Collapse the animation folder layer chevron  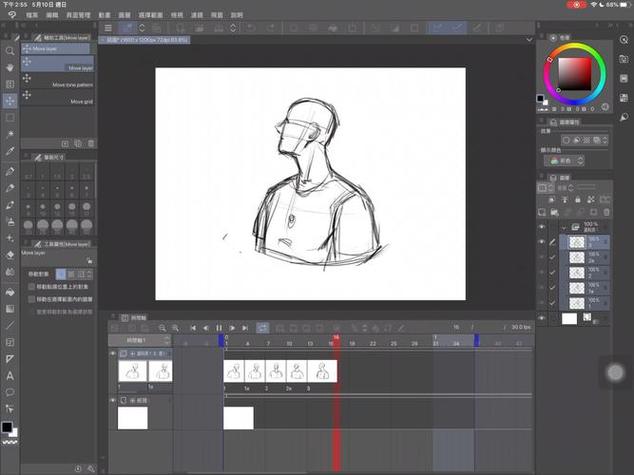(564, 228)
